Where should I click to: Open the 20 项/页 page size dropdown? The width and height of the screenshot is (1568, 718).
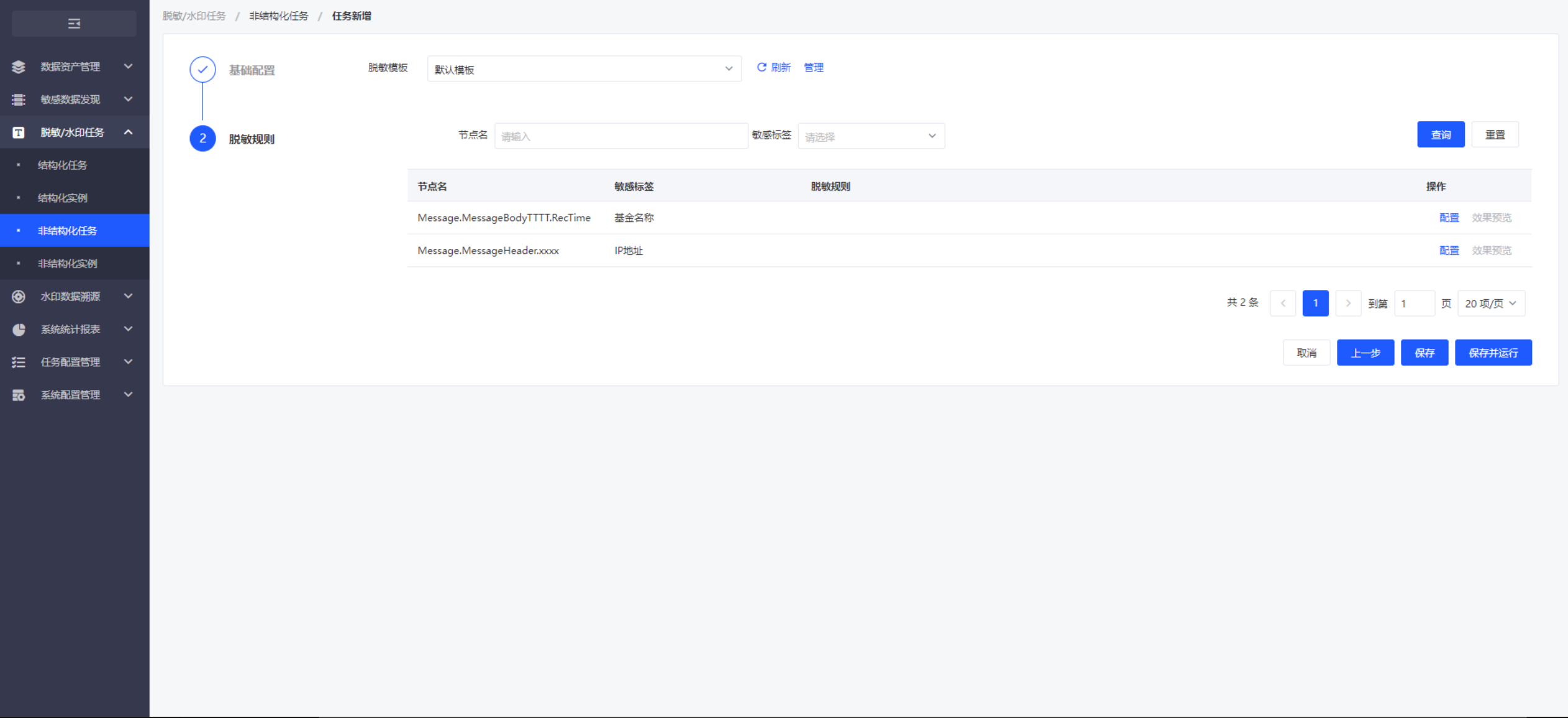(x=1491, y=303)
